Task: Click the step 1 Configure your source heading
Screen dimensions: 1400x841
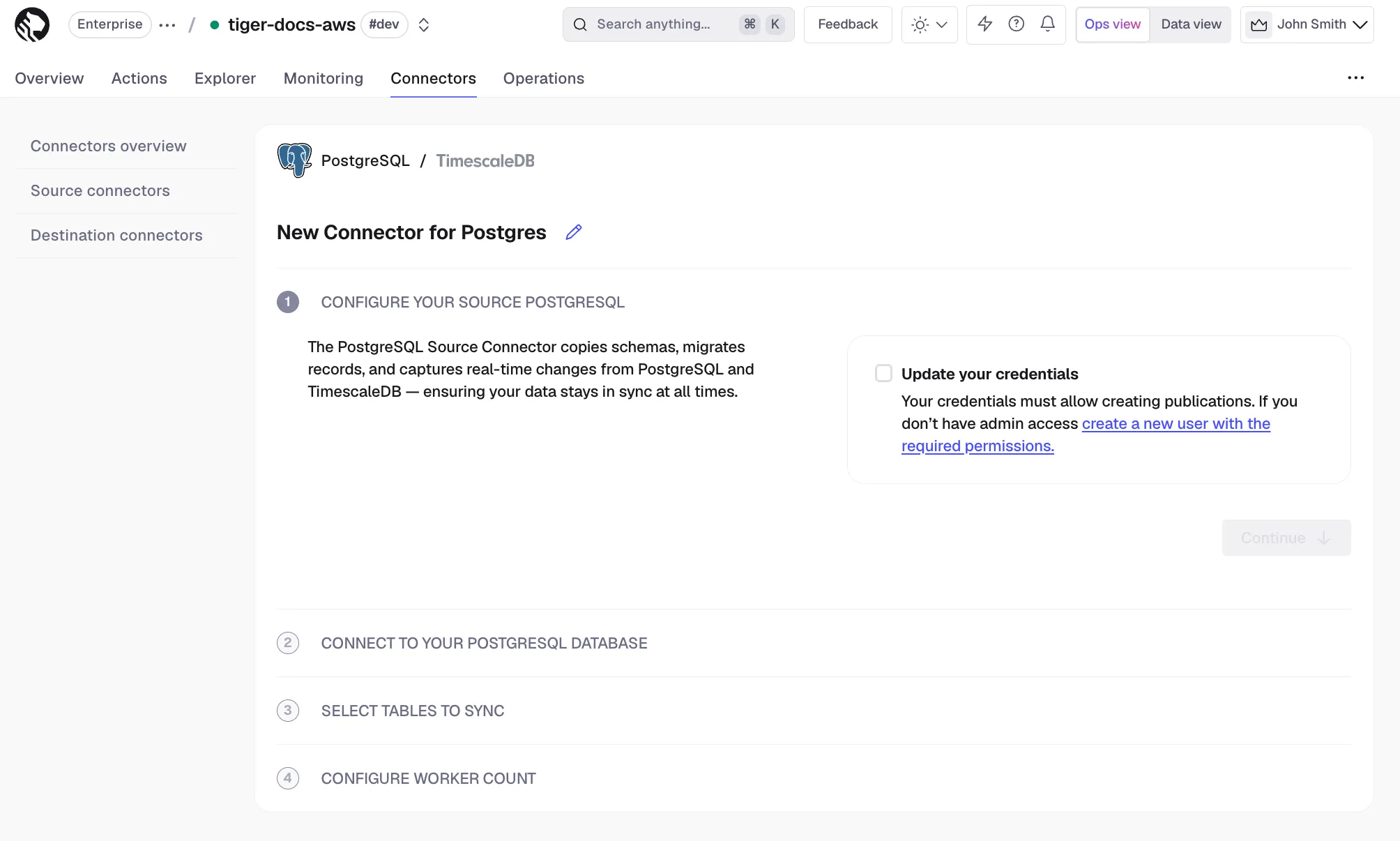Action: [473, 302]
